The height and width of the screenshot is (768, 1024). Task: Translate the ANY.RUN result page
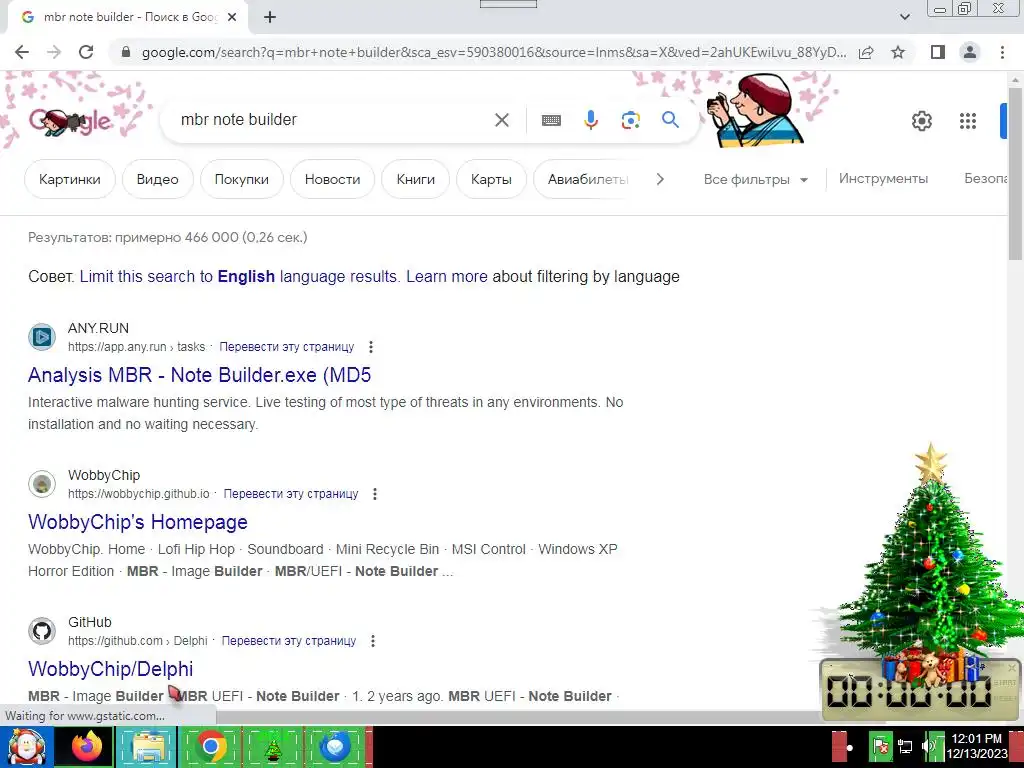pyautogui.click(x=287, y=347)
